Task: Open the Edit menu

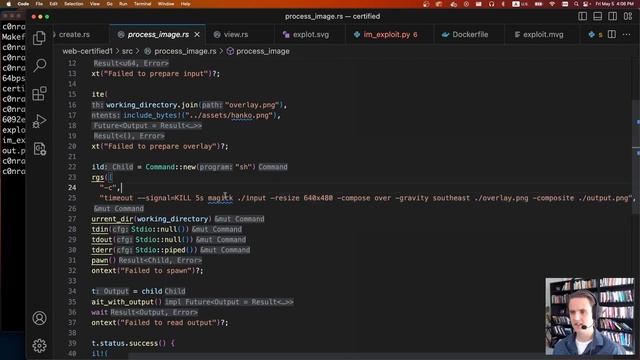Action: (x=53, y=4)
